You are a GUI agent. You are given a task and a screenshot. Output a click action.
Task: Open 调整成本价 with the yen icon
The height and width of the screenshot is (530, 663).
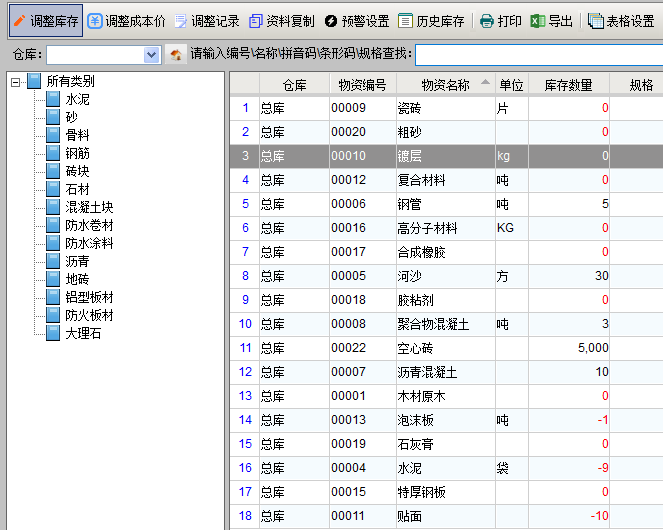coord(95,20)
